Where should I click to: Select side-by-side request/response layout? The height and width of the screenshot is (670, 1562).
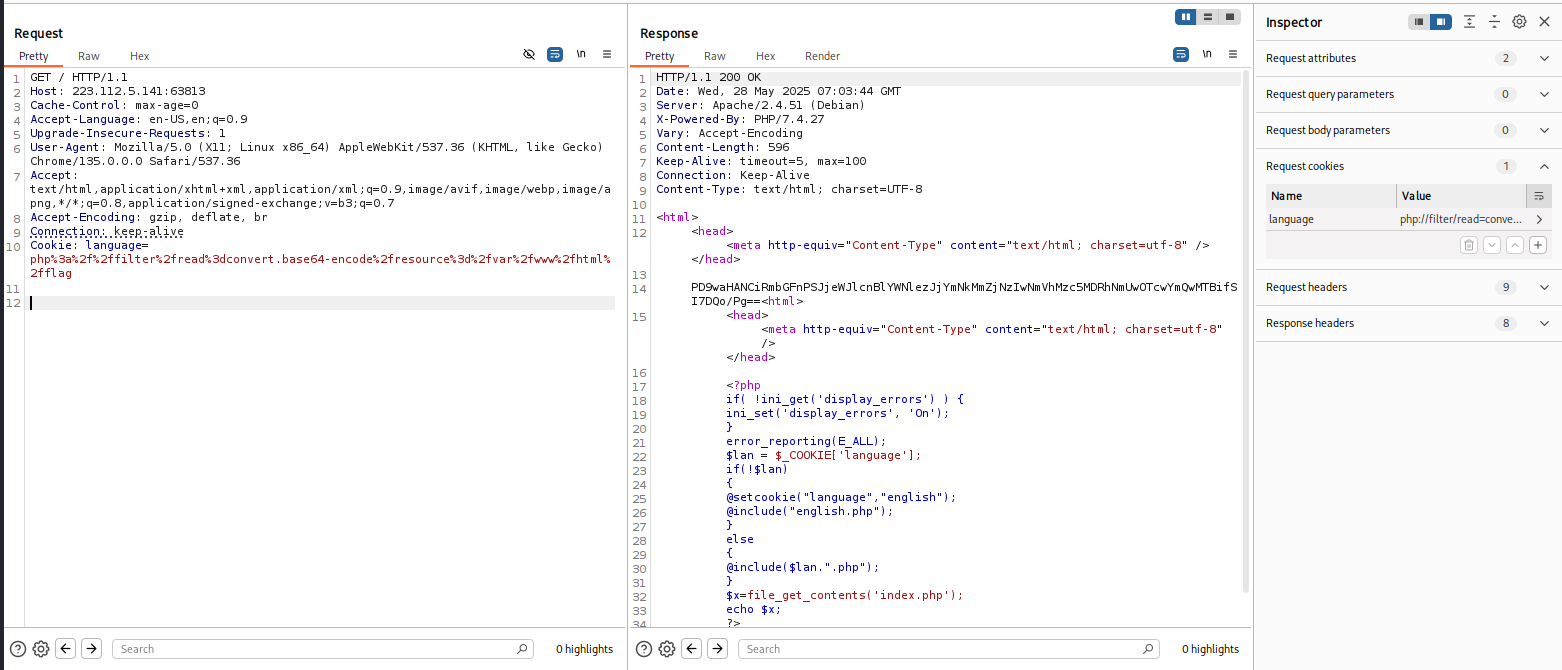[x=1186, y=17]
